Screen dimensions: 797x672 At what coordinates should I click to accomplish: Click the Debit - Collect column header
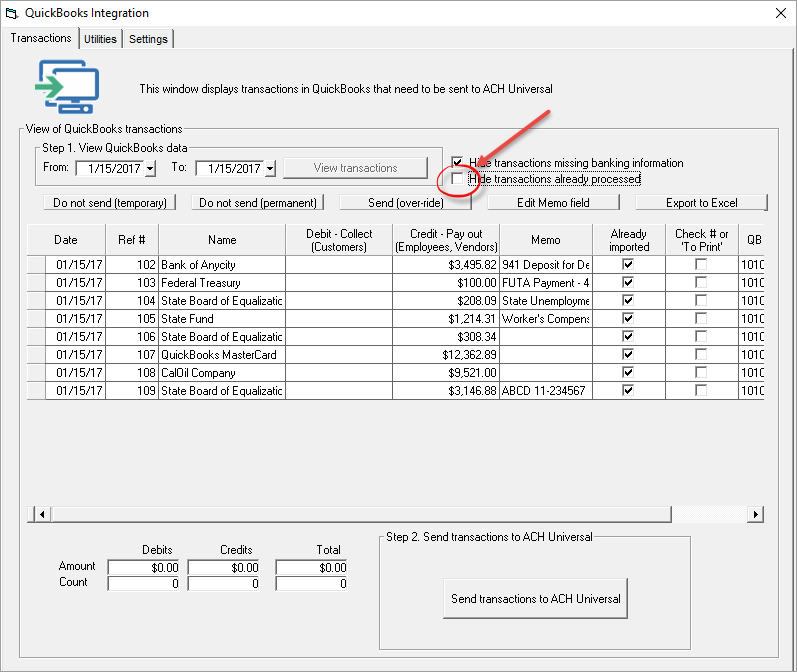(x=339, y=240)
